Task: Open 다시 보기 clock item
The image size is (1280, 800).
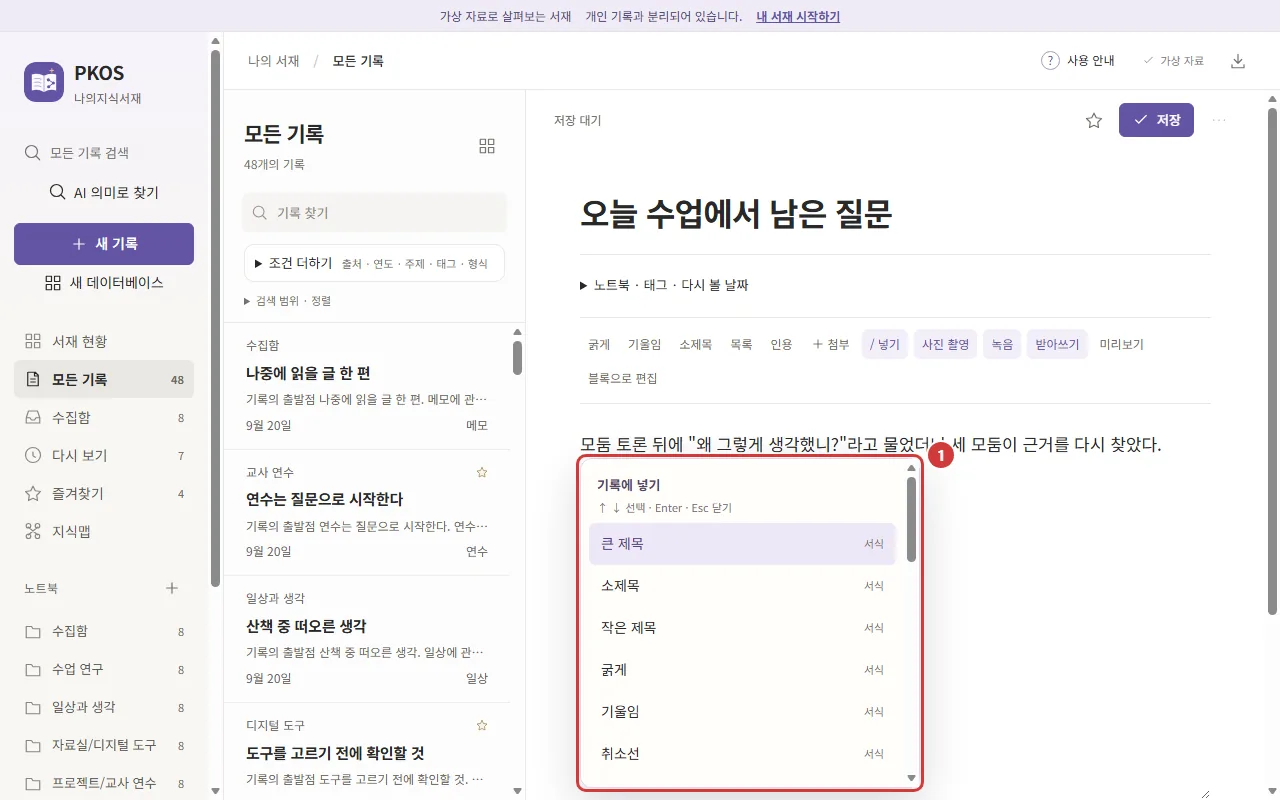Action: [104, 455]
